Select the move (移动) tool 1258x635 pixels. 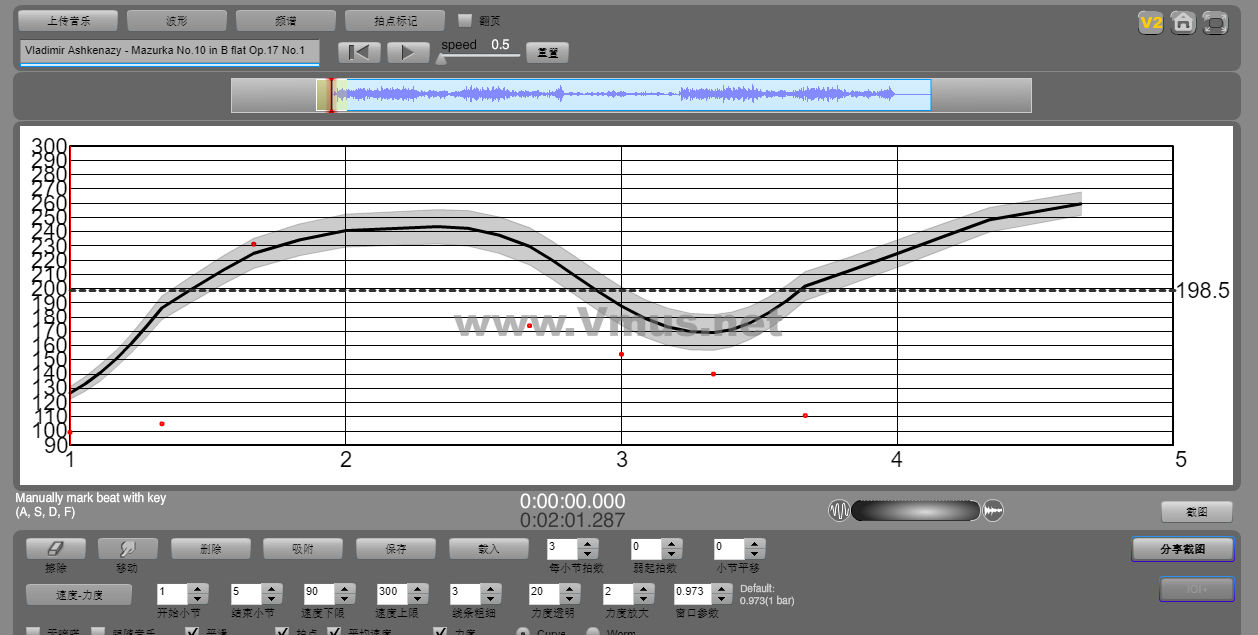click(127, 549)
